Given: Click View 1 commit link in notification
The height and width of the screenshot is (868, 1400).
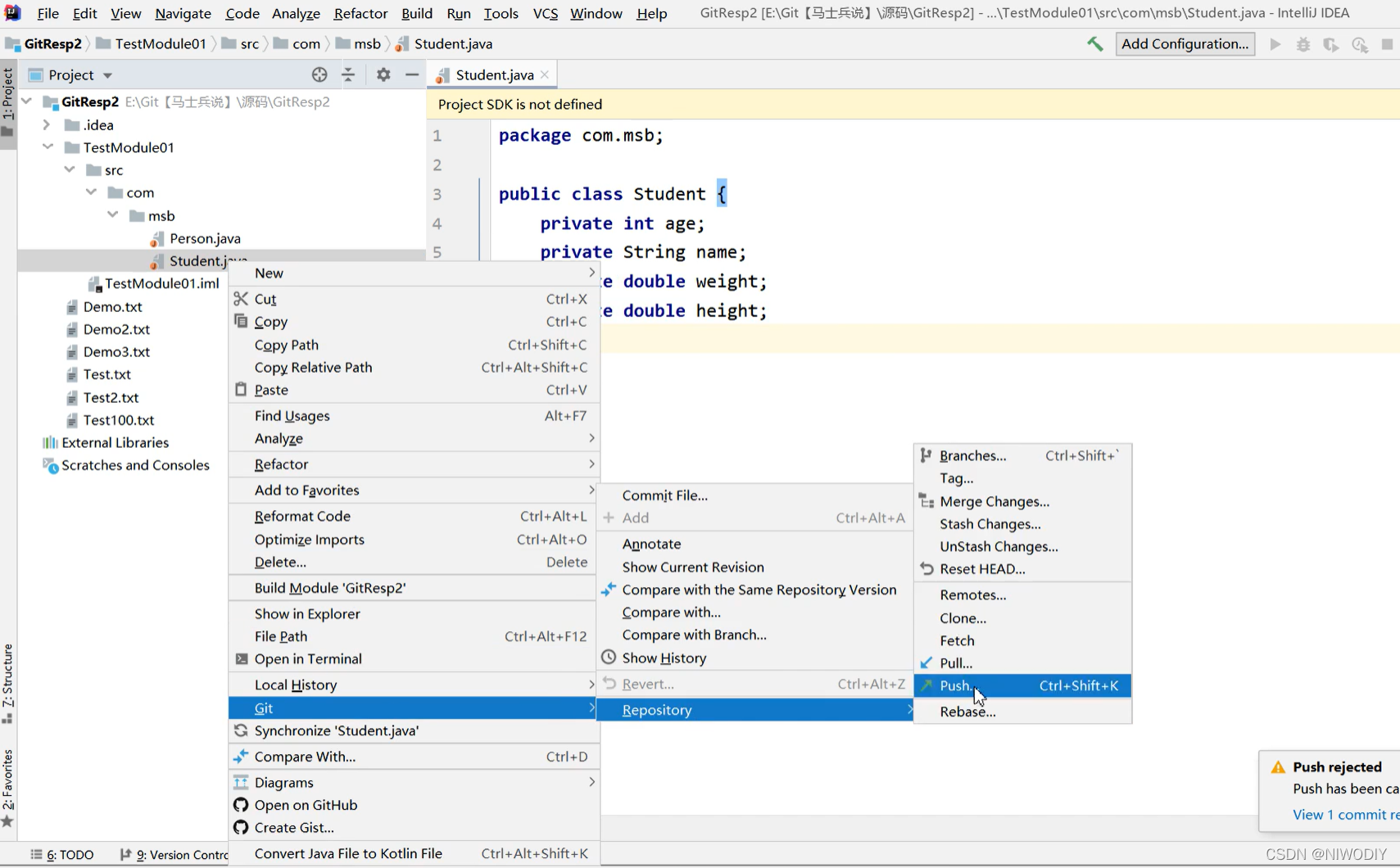Looking at the screenshot, I should click(x=1346, y=815).
